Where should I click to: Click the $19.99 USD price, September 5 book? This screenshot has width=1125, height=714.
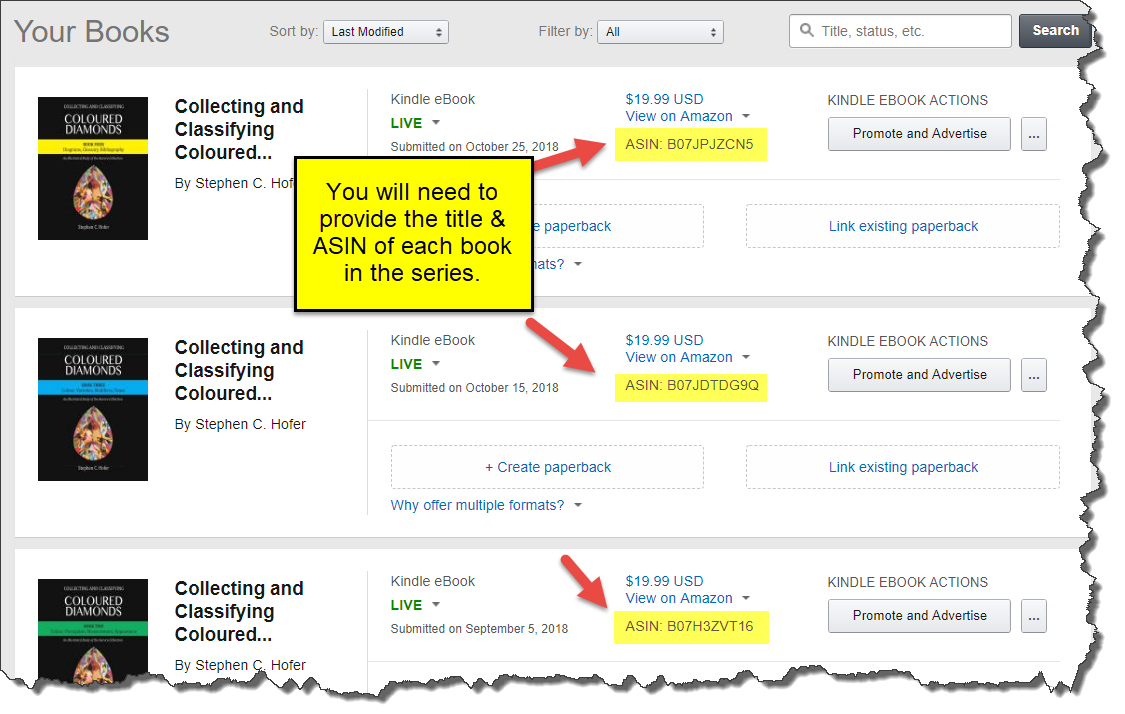(x=664, y=581)
